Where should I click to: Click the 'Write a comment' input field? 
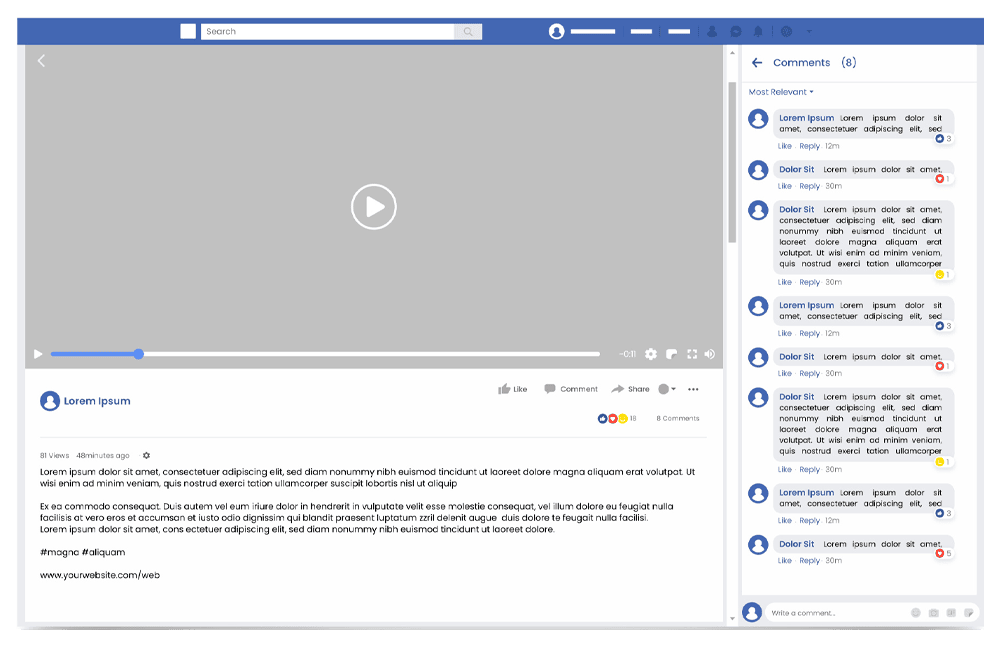tap(837, 613)
